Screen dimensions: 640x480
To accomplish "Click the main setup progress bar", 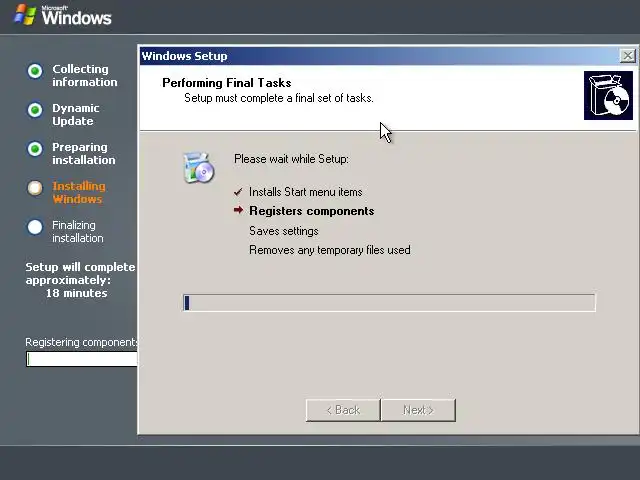I will [389, 303].
